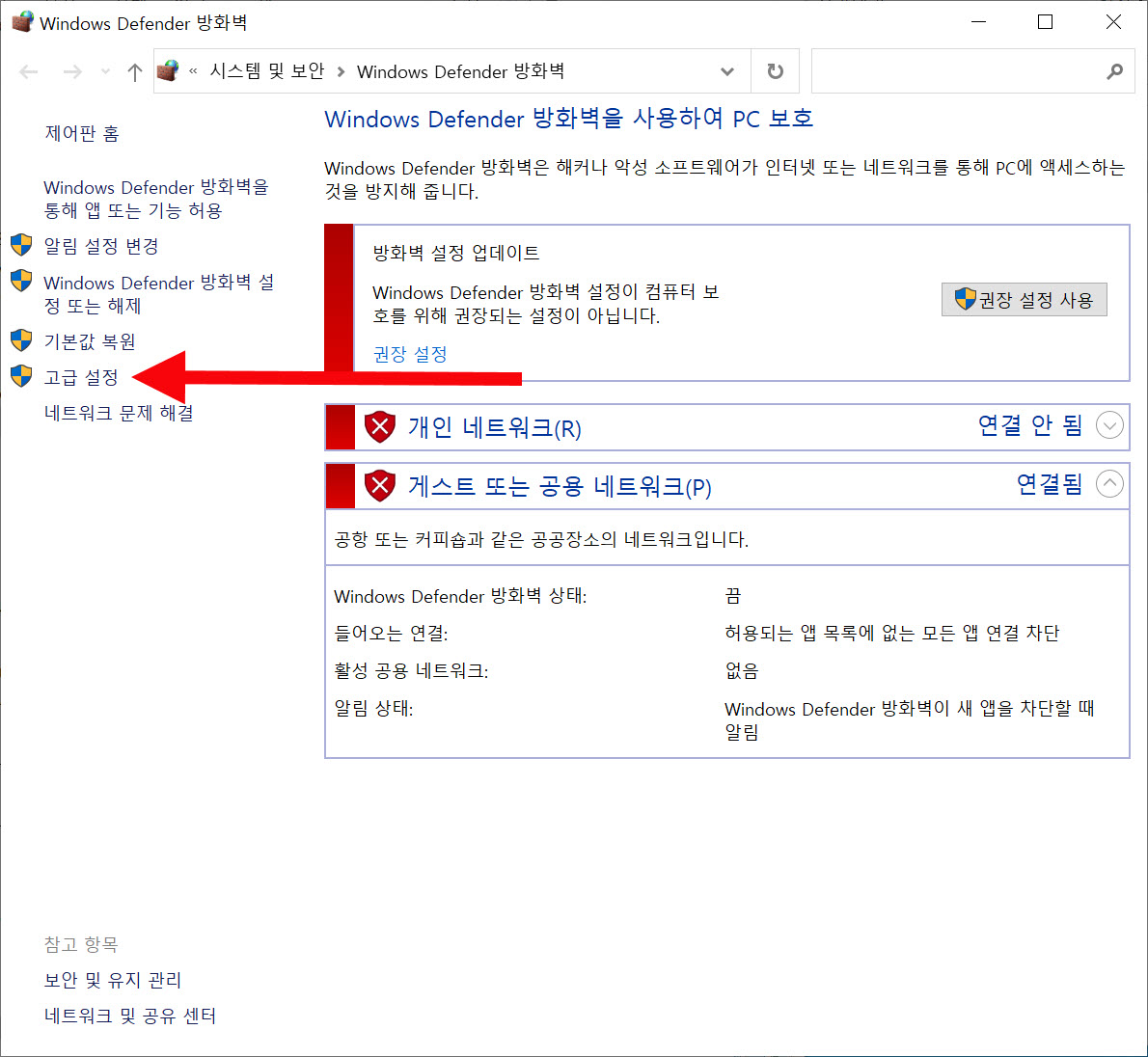Click shield icon beside 고급 설정
This screenshot has height=1057, width=1148.
click(x=22, y=376)
